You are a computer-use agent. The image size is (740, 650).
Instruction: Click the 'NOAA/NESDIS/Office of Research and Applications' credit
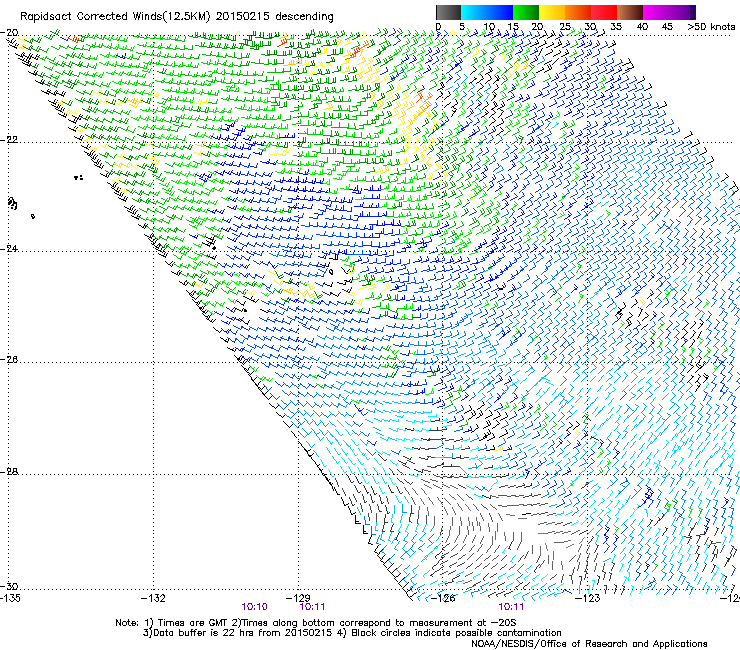pyautogui.click(x=589, y=644)
